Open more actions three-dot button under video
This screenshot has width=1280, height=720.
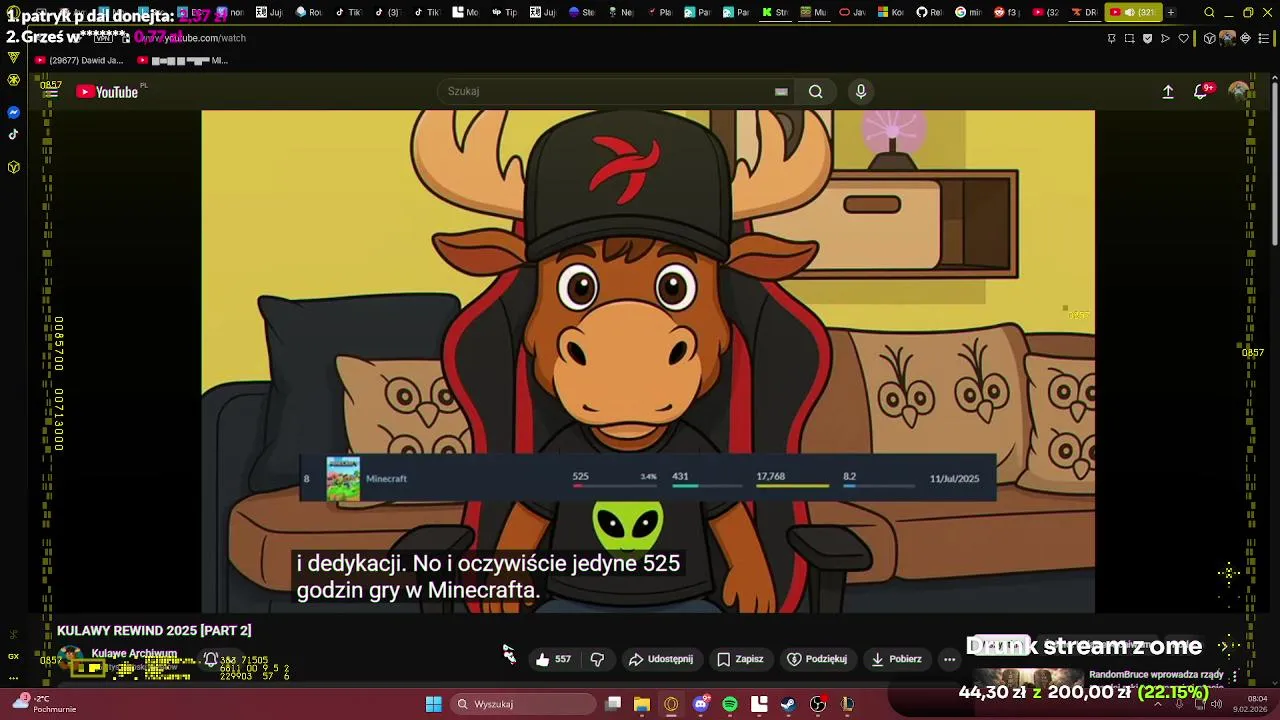pos(949,659)
